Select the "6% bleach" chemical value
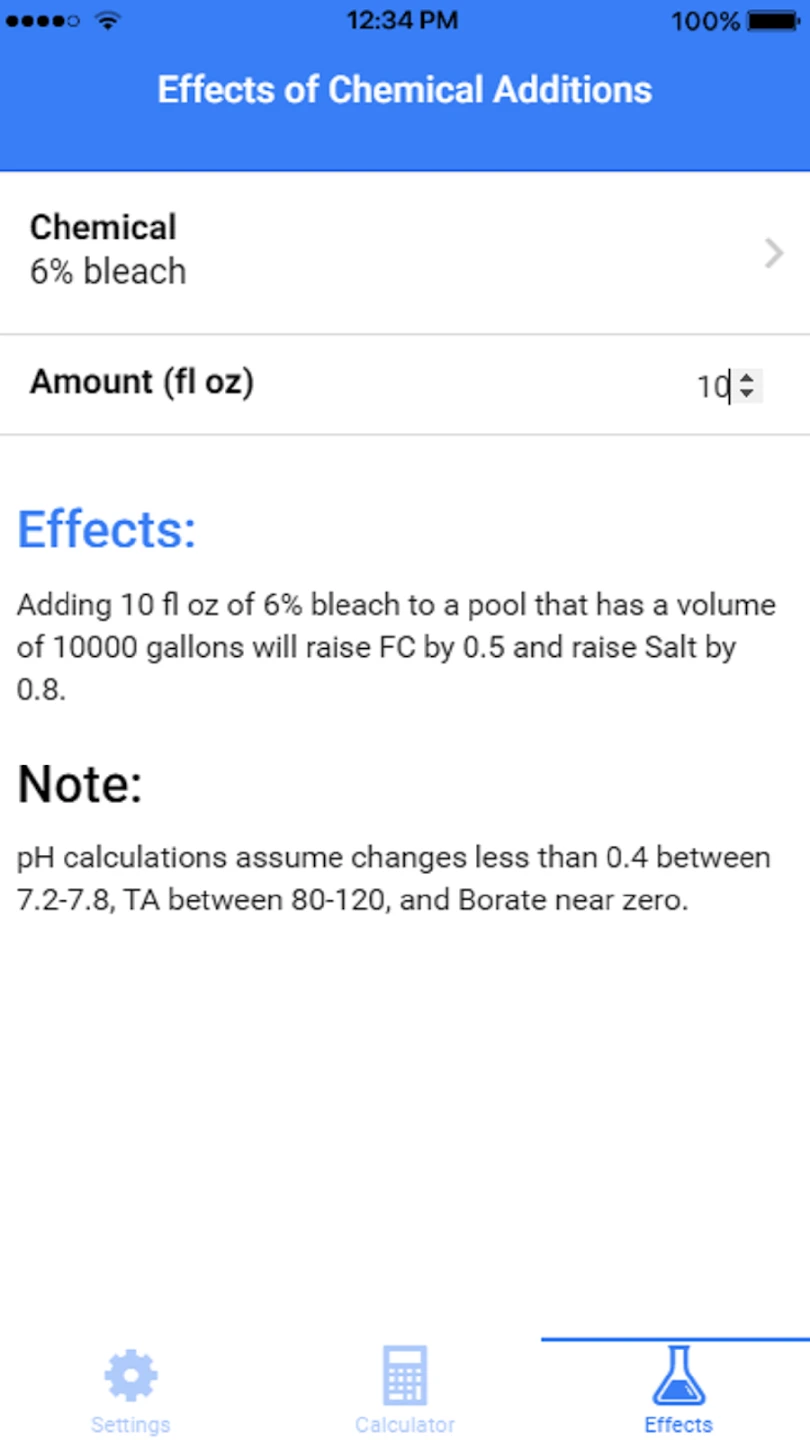The width and height of the screenshot is (810, 1440). (108, 271)
